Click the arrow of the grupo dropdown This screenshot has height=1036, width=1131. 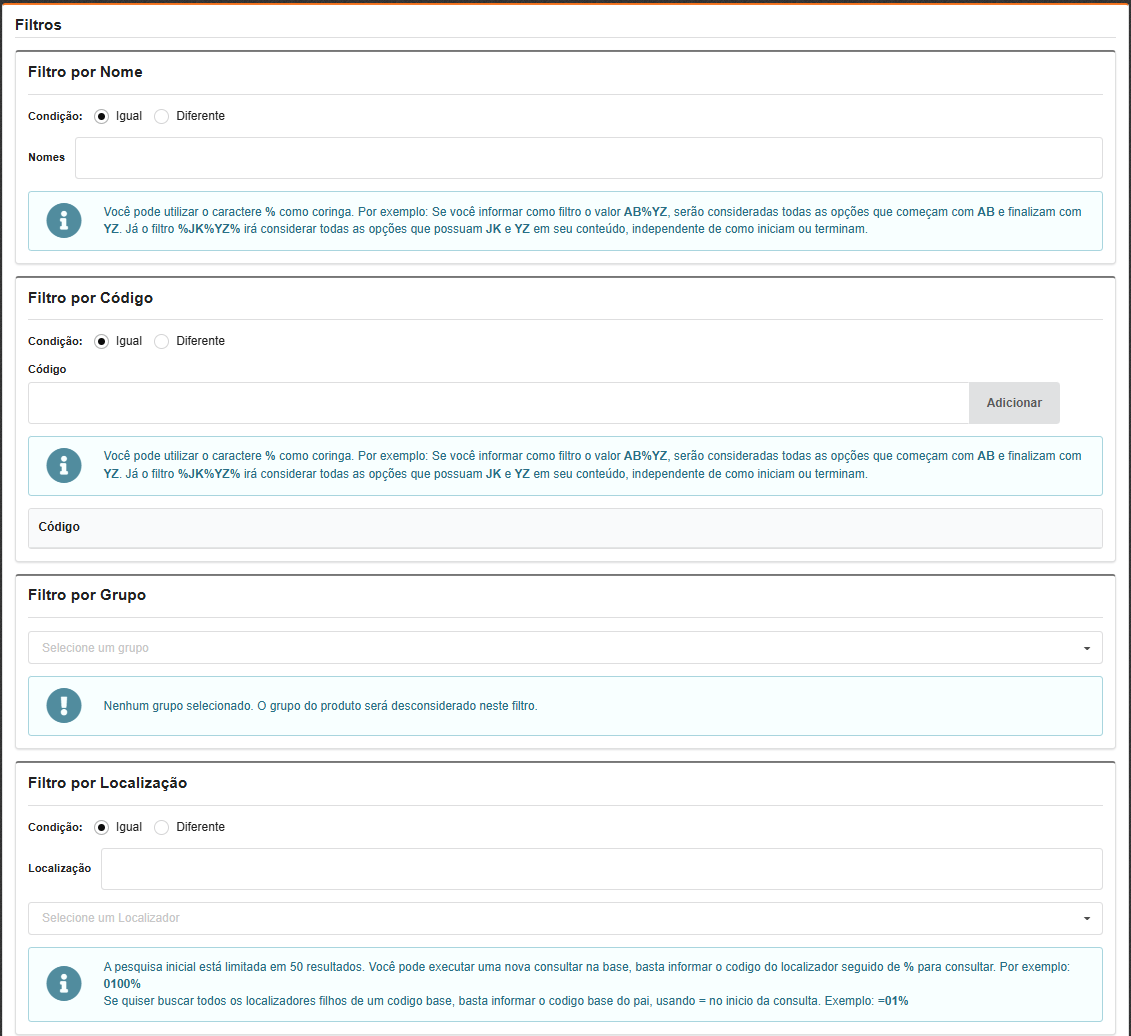point(1086,649)
